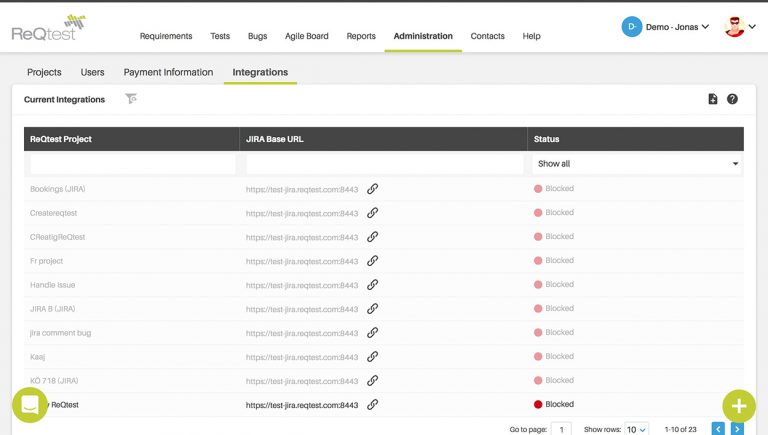Click the clear filter funnel icon

click(x=131, y=99)
